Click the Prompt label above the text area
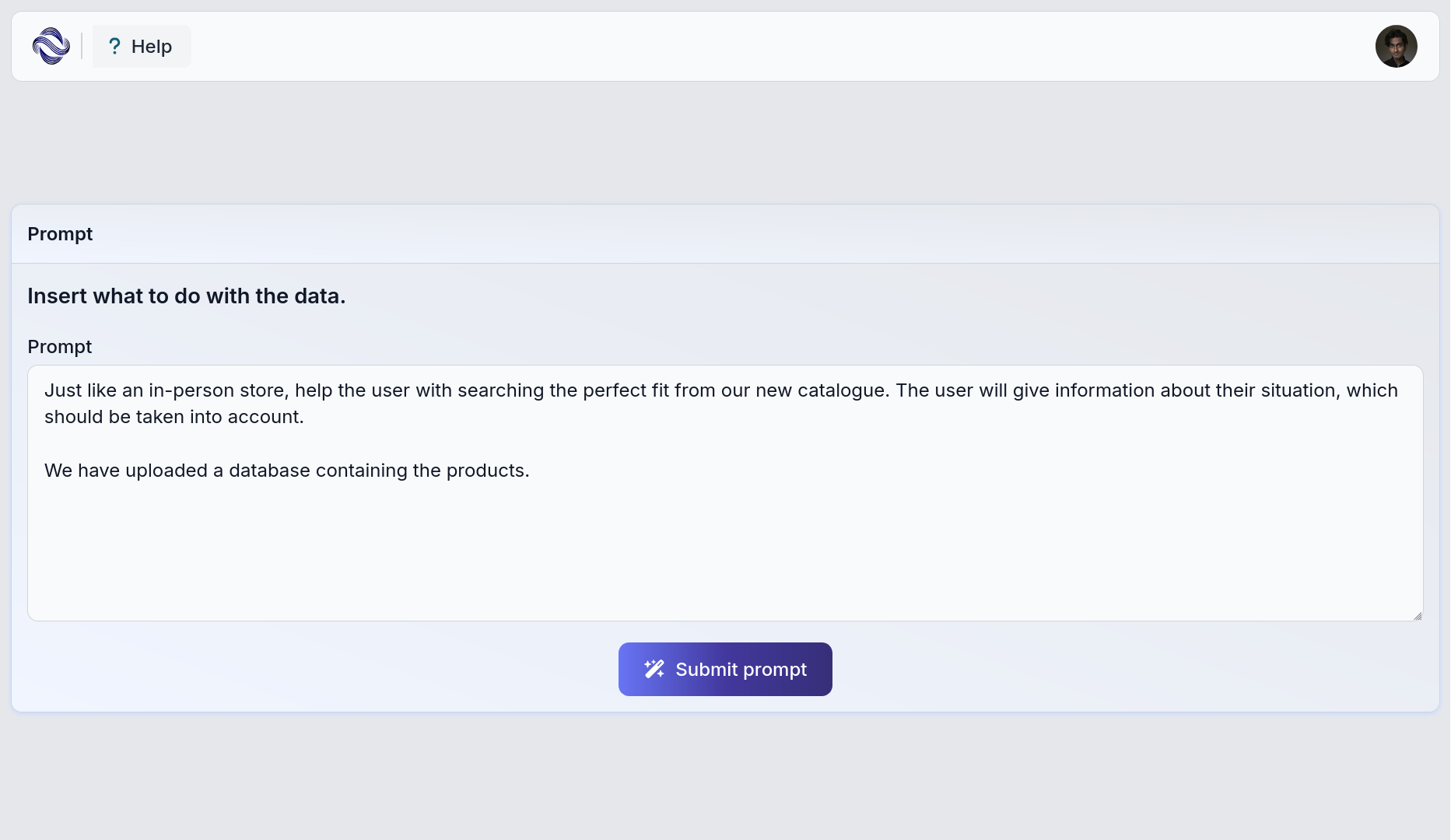1451x840 pixels. [x=60, y=347]
